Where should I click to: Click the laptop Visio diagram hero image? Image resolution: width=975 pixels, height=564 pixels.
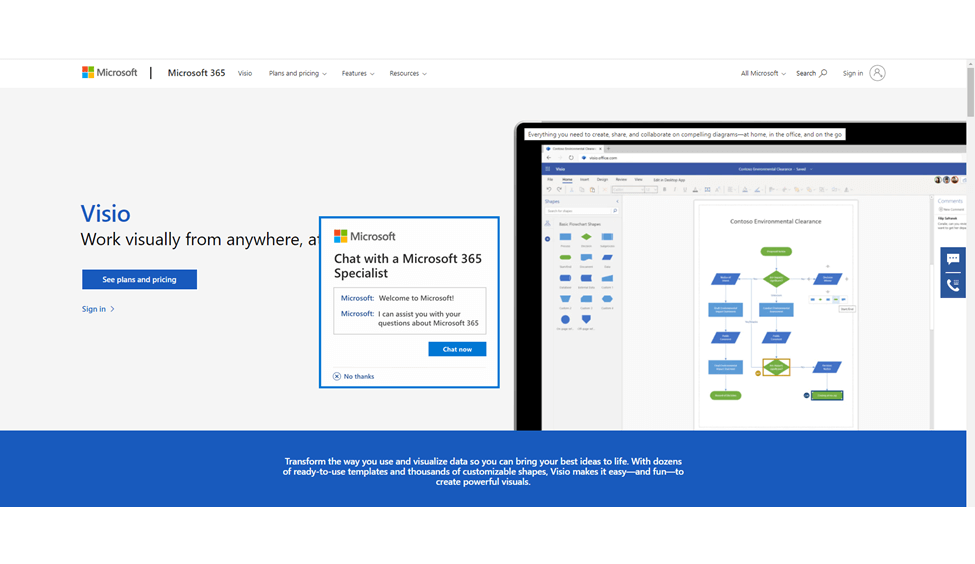(740, 275)
